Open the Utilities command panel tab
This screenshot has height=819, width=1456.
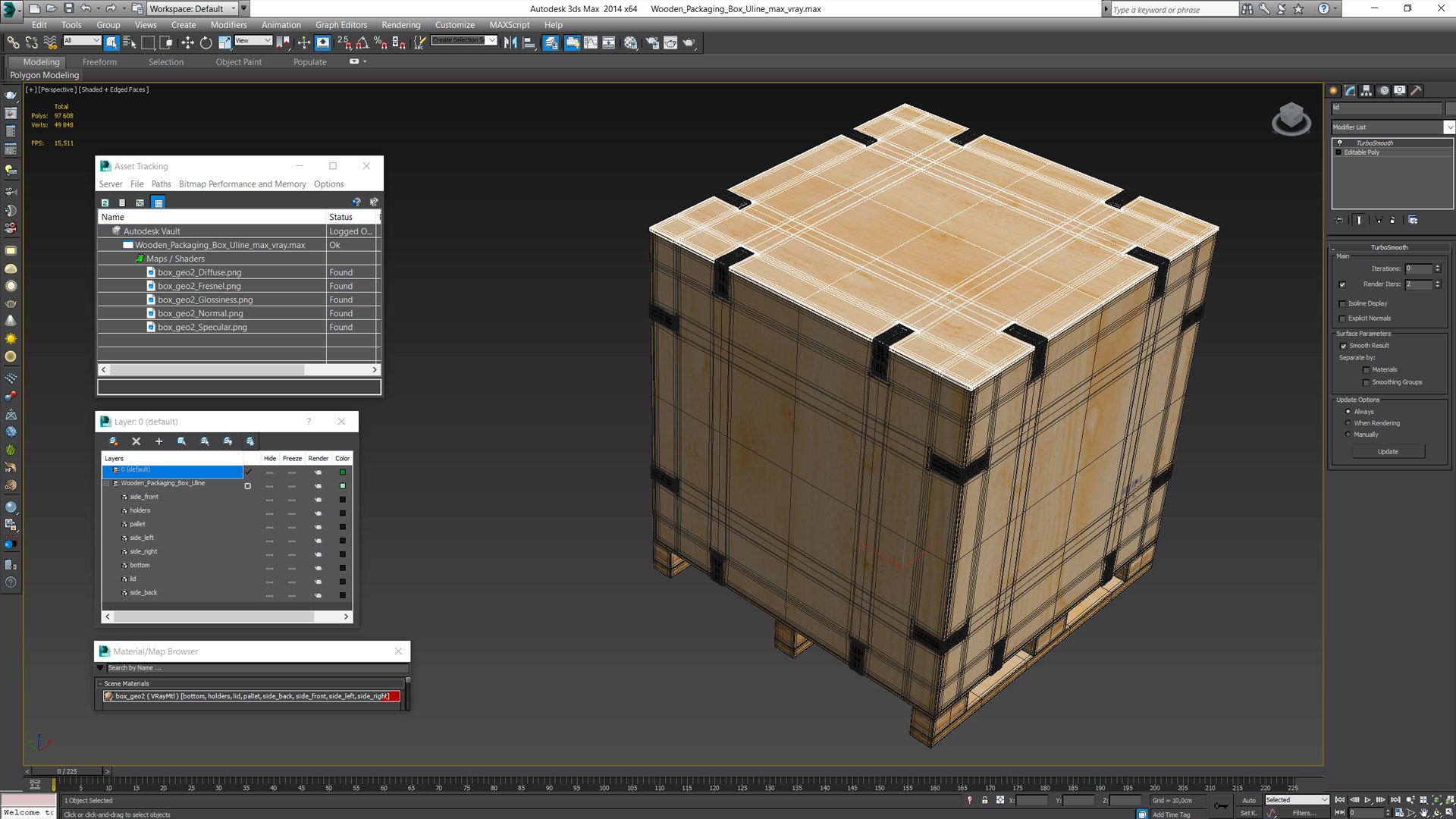click(x=1416, y=90)
